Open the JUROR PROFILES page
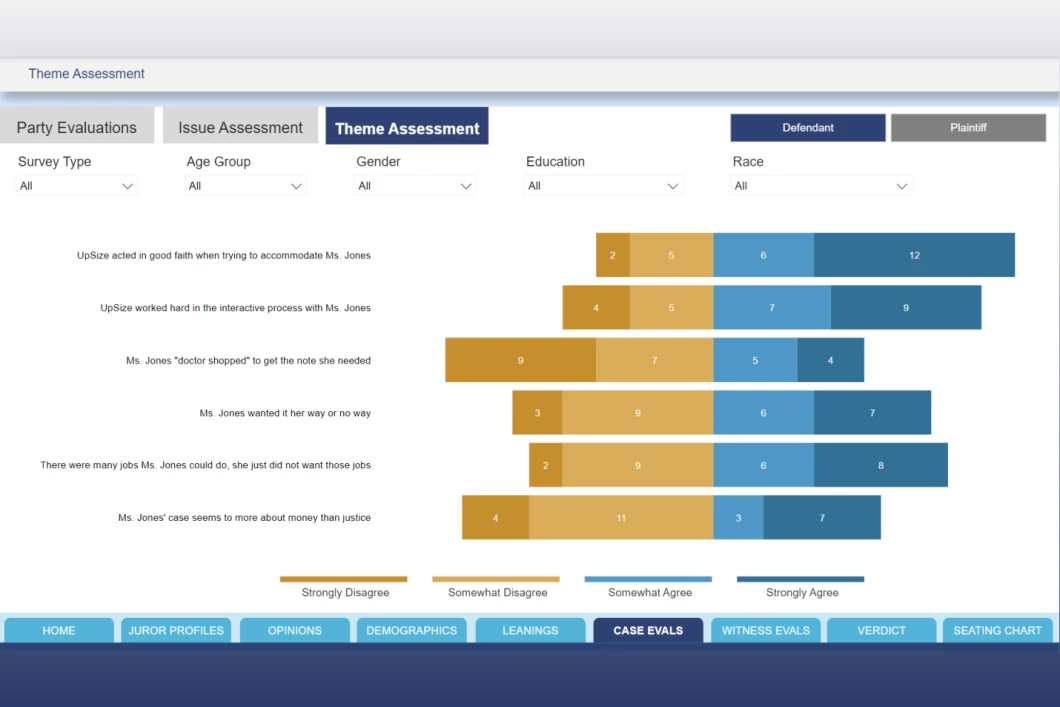Image resolution: width=1060 pixels, height=707 pixels. [176, 630]
